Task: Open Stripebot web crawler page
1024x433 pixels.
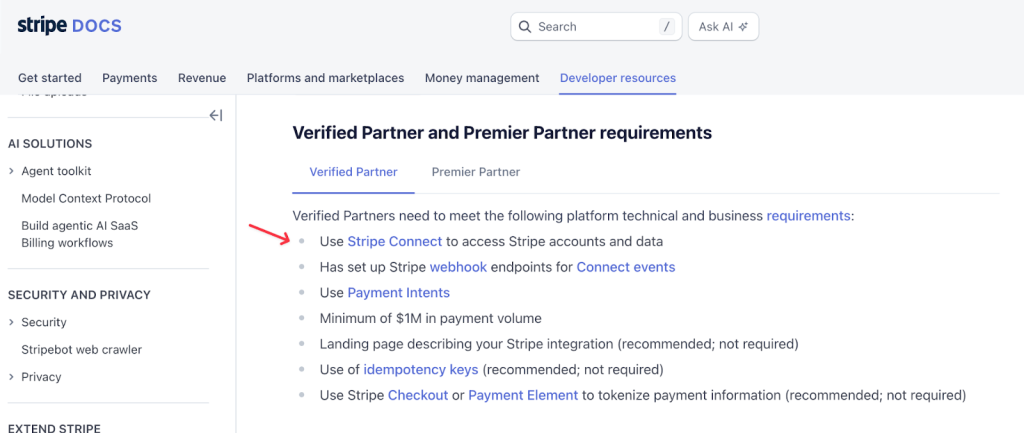Action: [x=81, y=350]
